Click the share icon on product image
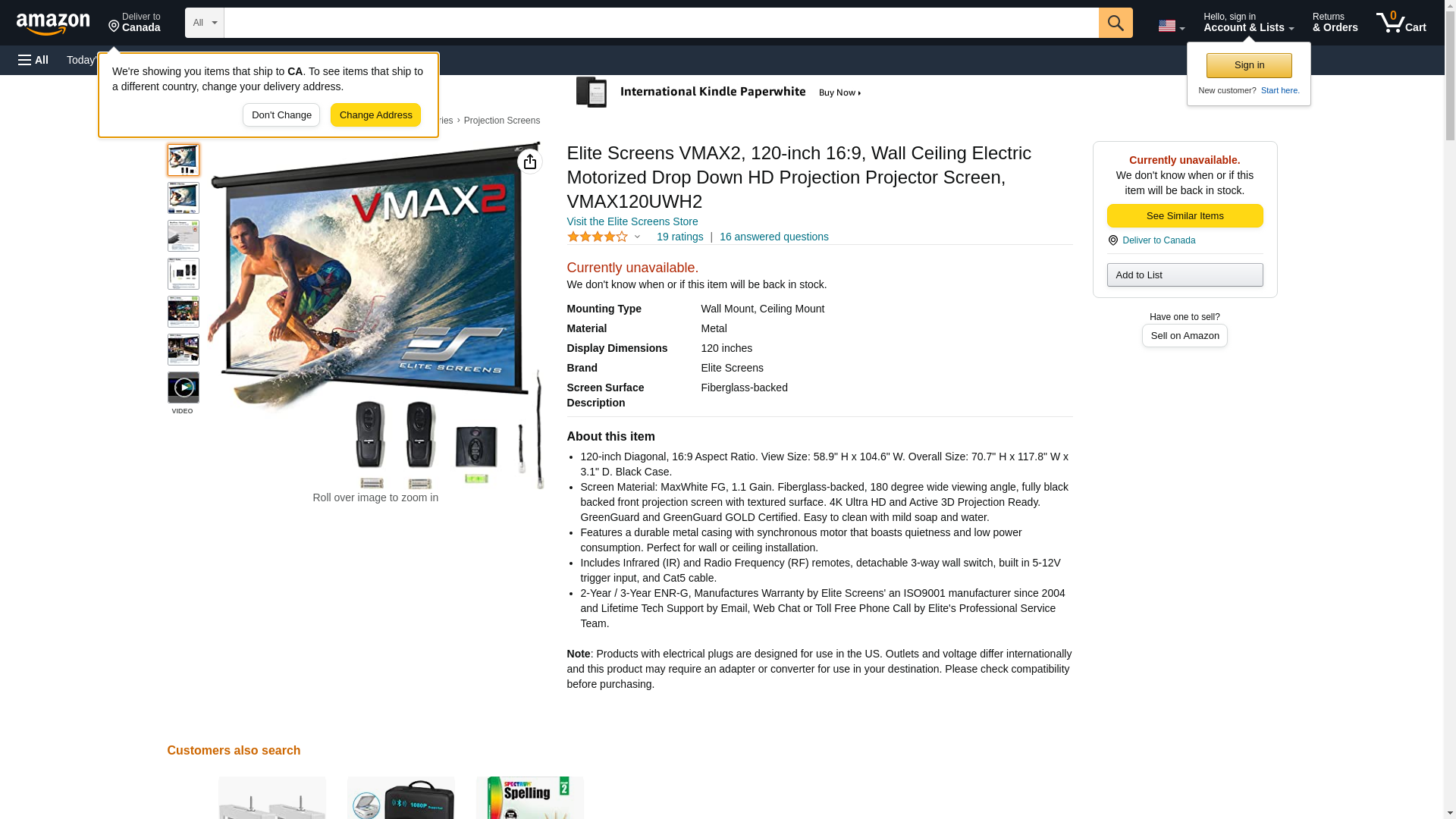This screenshot has height=819, width=1456. point(529,162)
